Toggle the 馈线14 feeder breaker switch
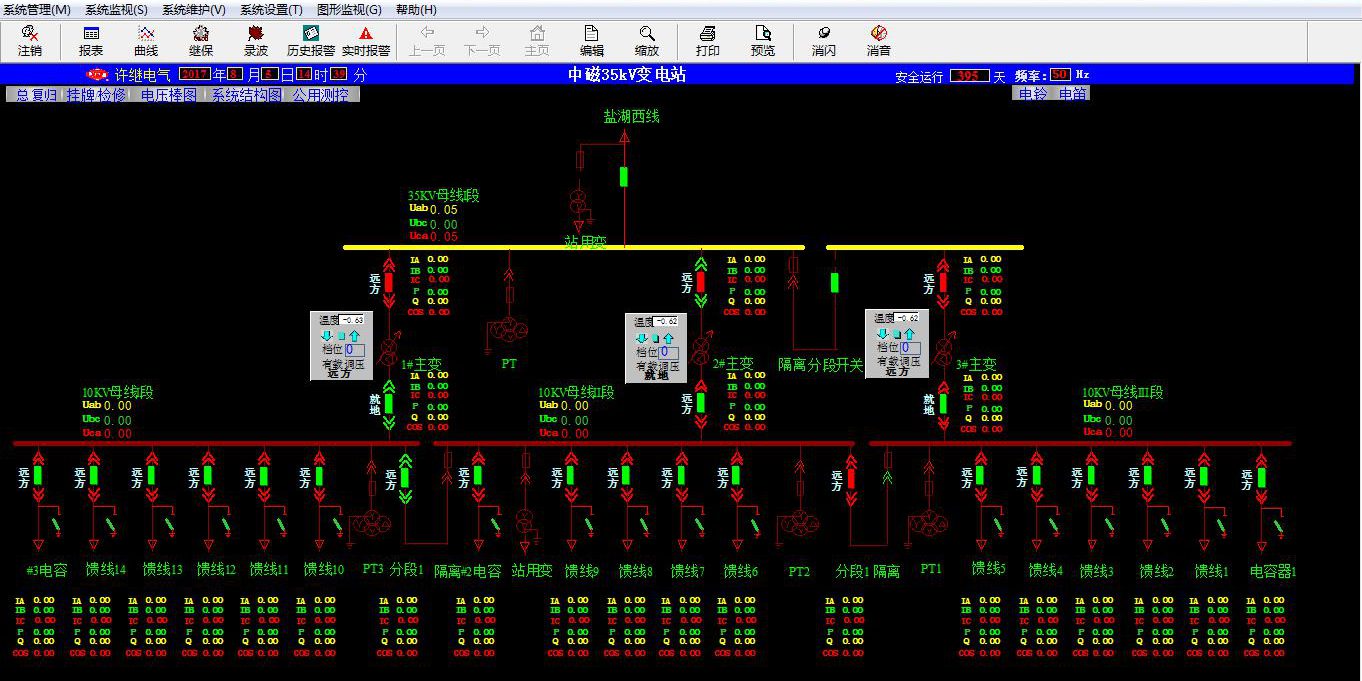Screen dimensions: 1362x681 click(x=94, y=475)
